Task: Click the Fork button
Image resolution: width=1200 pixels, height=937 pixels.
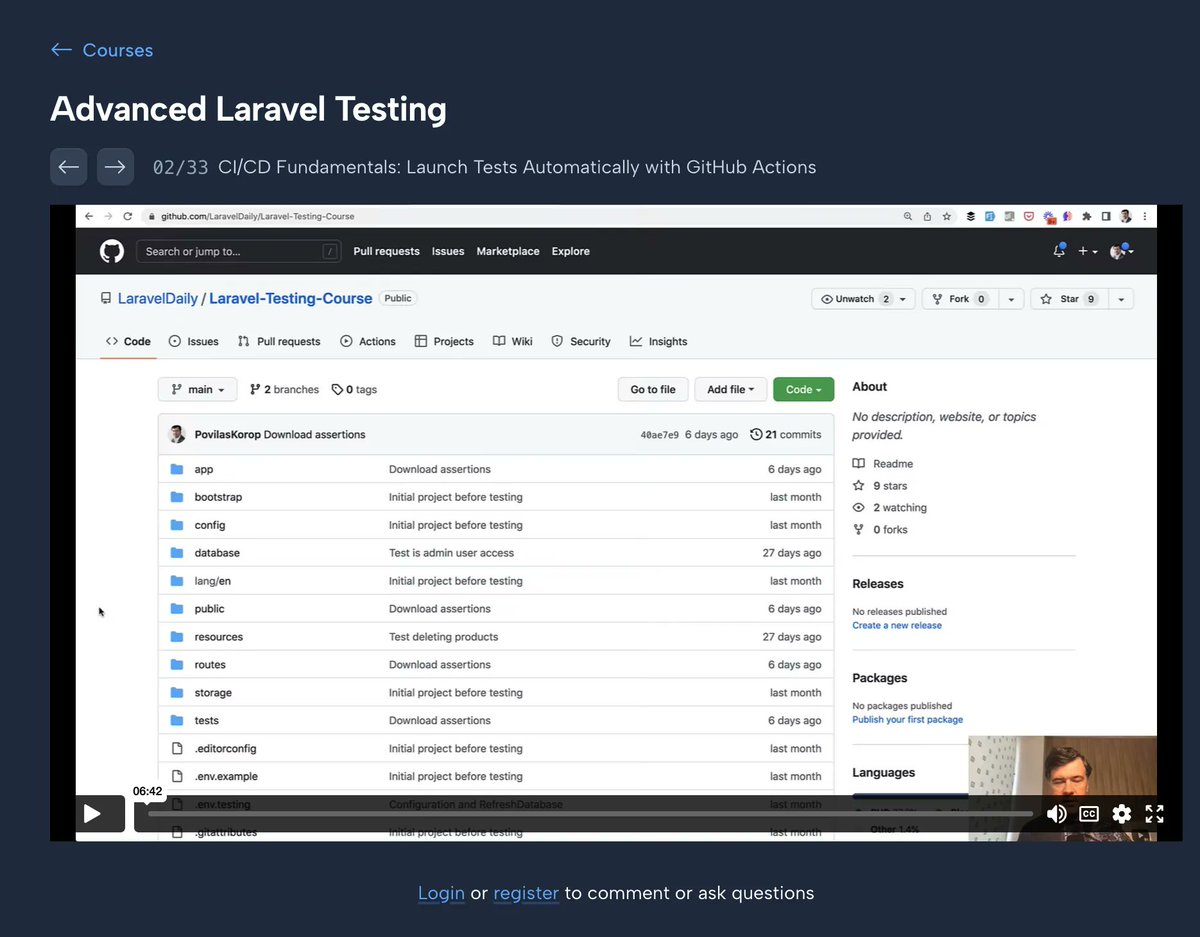Action: tap(959, 299)
